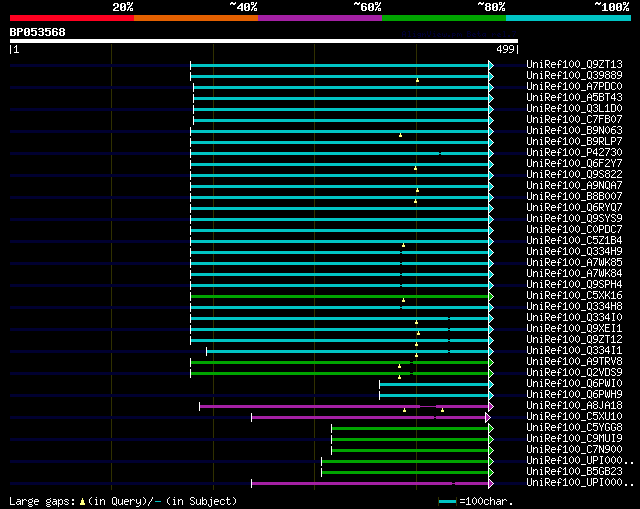
Task: Click the UniRef100_Q6PWI0 entry
Action: click(x=574, y=384)
